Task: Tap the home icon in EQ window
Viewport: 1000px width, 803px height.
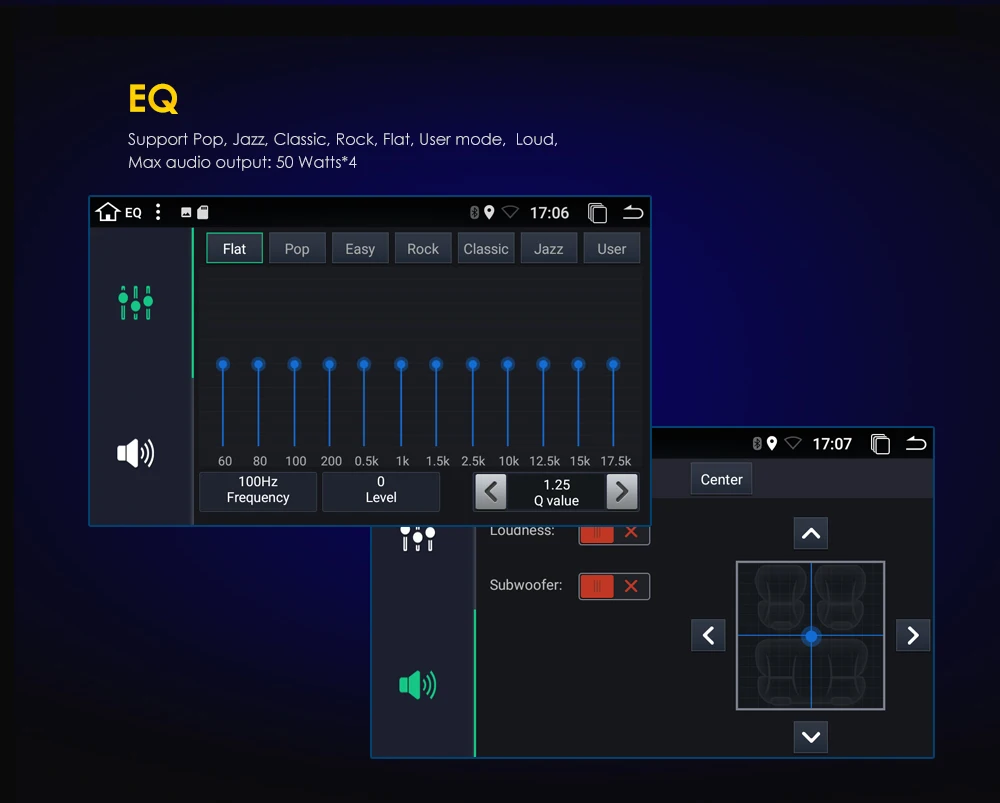Action: click(x=108, y=212)
